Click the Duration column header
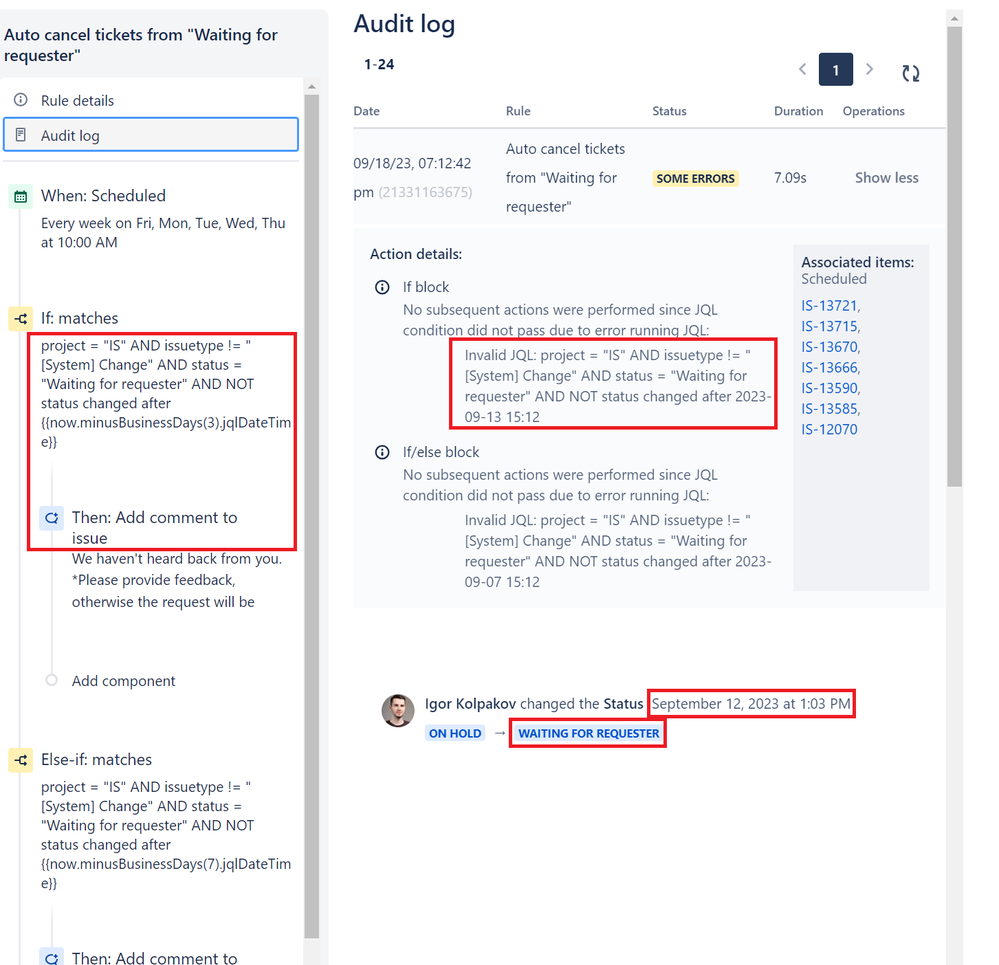The height and width of the screenshot is (965, 999). pos(798,111)
